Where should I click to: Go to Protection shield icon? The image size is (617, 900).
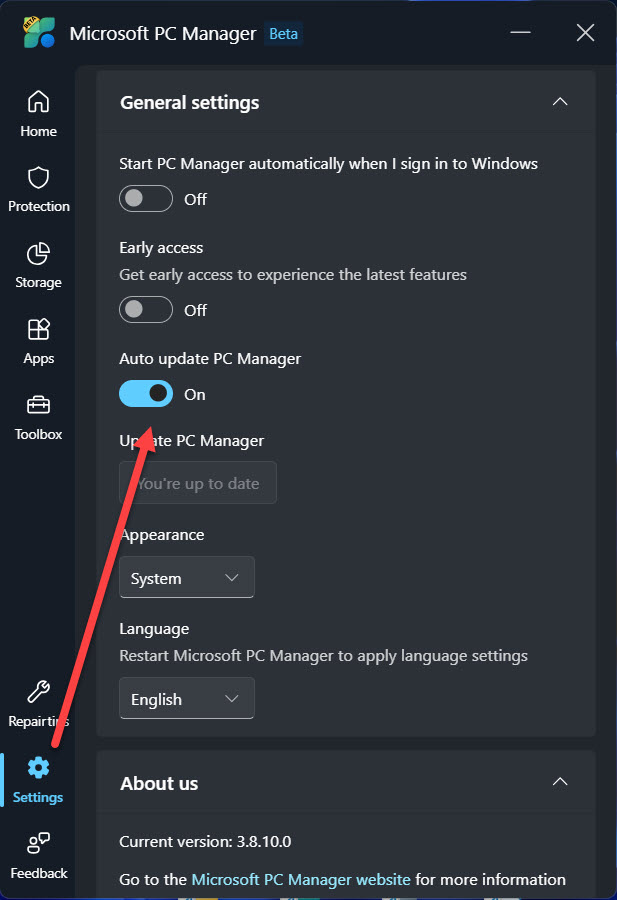[x=38, y=178]
